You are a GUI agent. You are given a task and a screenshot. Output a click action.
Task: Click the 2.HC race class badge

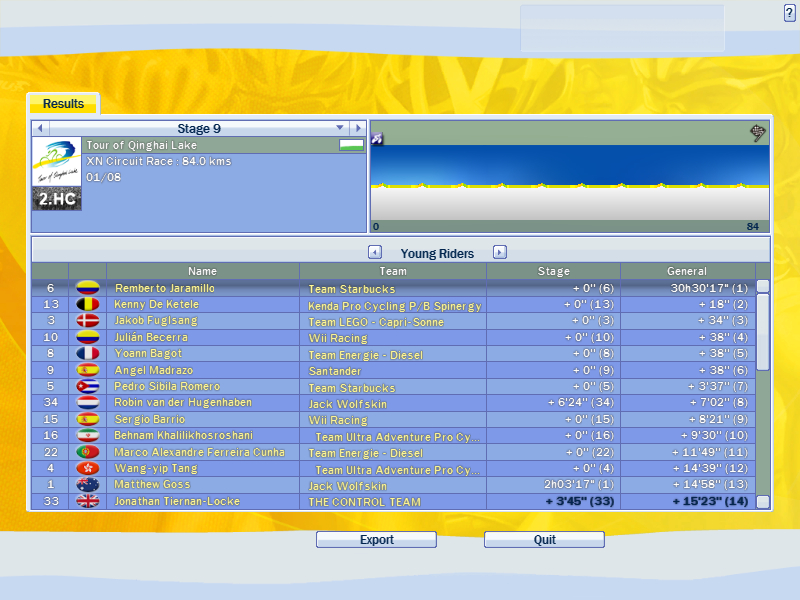56,198
